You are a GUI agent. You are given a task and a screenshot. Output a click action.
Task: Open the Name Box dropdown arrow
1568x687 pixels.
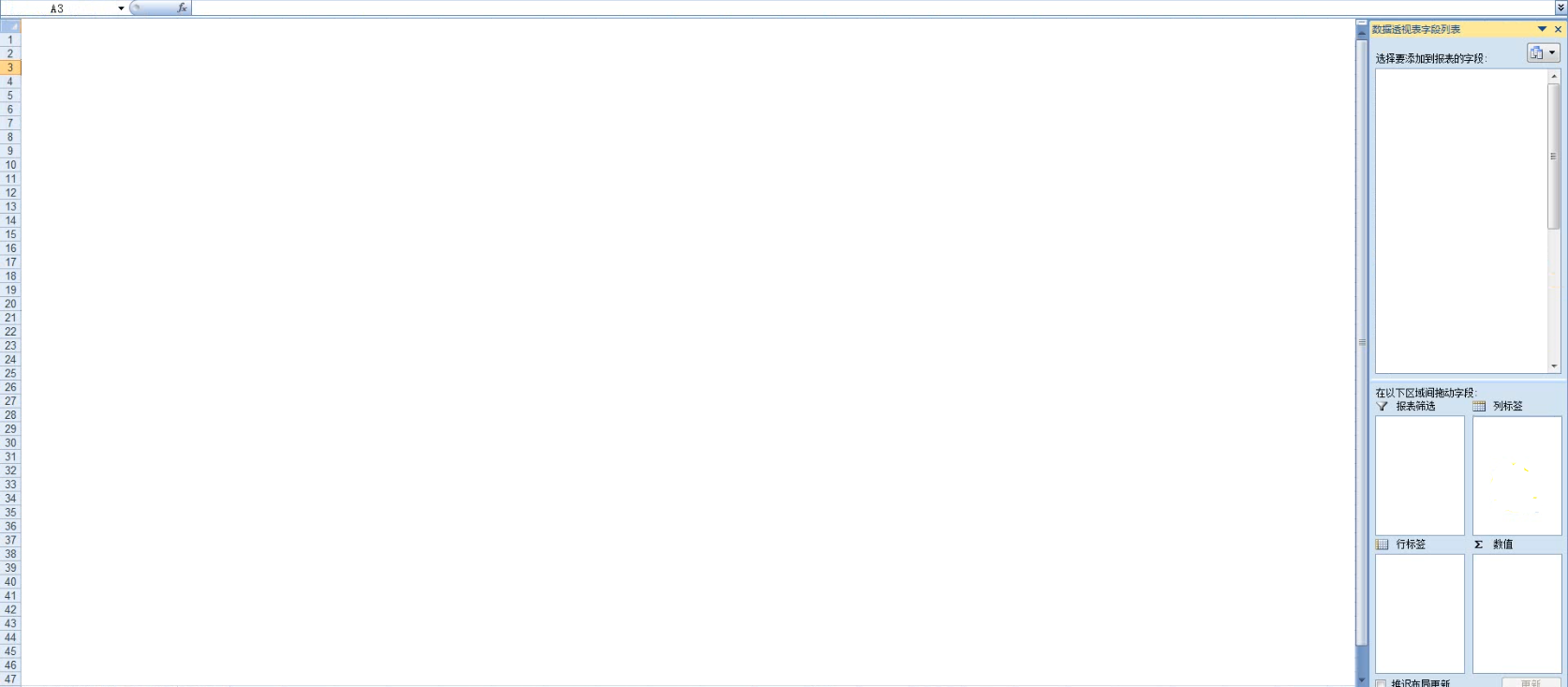pos(121,8)
